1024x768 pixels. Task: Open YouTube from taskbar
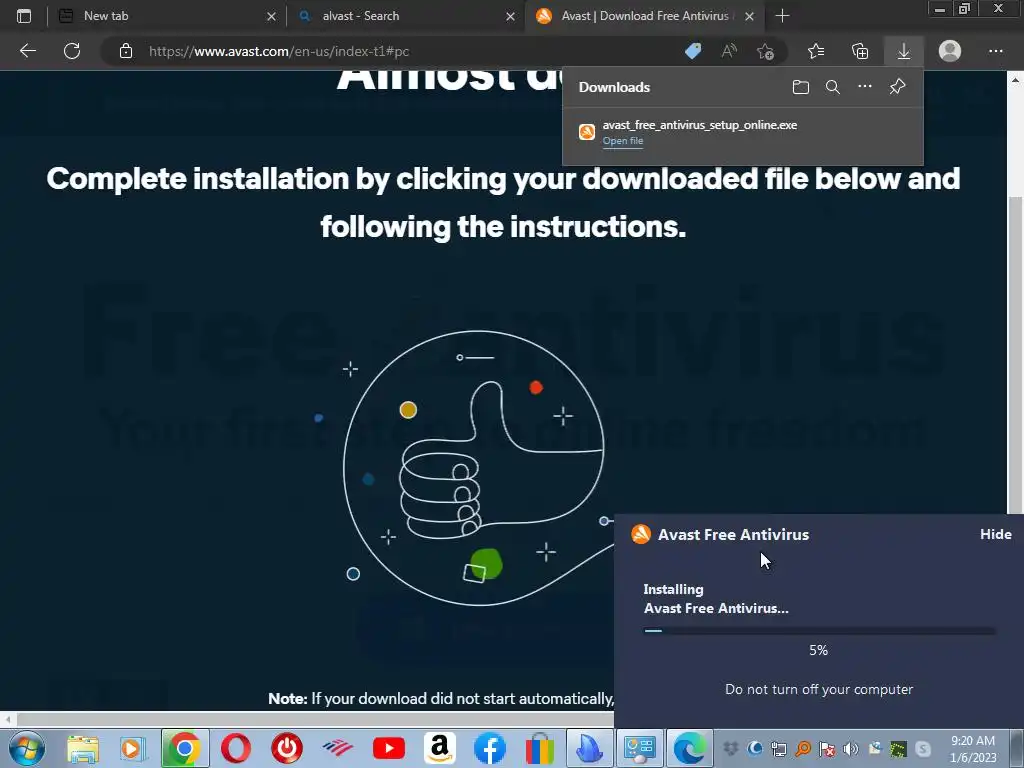[x=389, y=748]
